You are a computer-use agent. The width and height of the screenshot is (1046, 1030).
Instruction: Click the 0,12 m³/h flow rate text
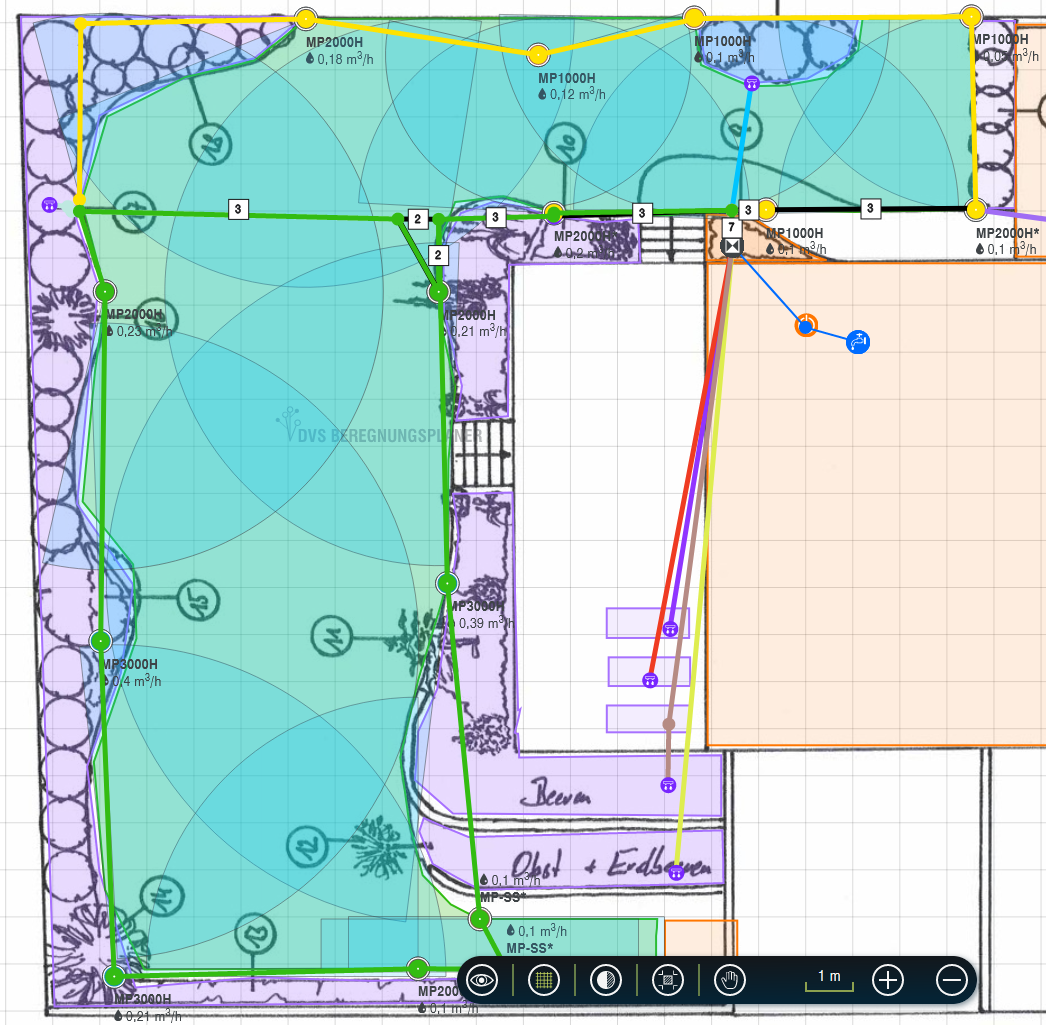(572, 94)
